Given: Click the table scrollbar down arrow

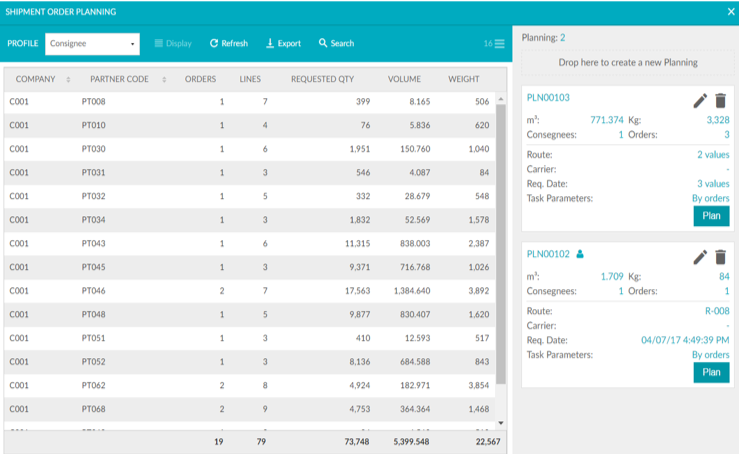Looking at the screenshot, I should point(501,423).
